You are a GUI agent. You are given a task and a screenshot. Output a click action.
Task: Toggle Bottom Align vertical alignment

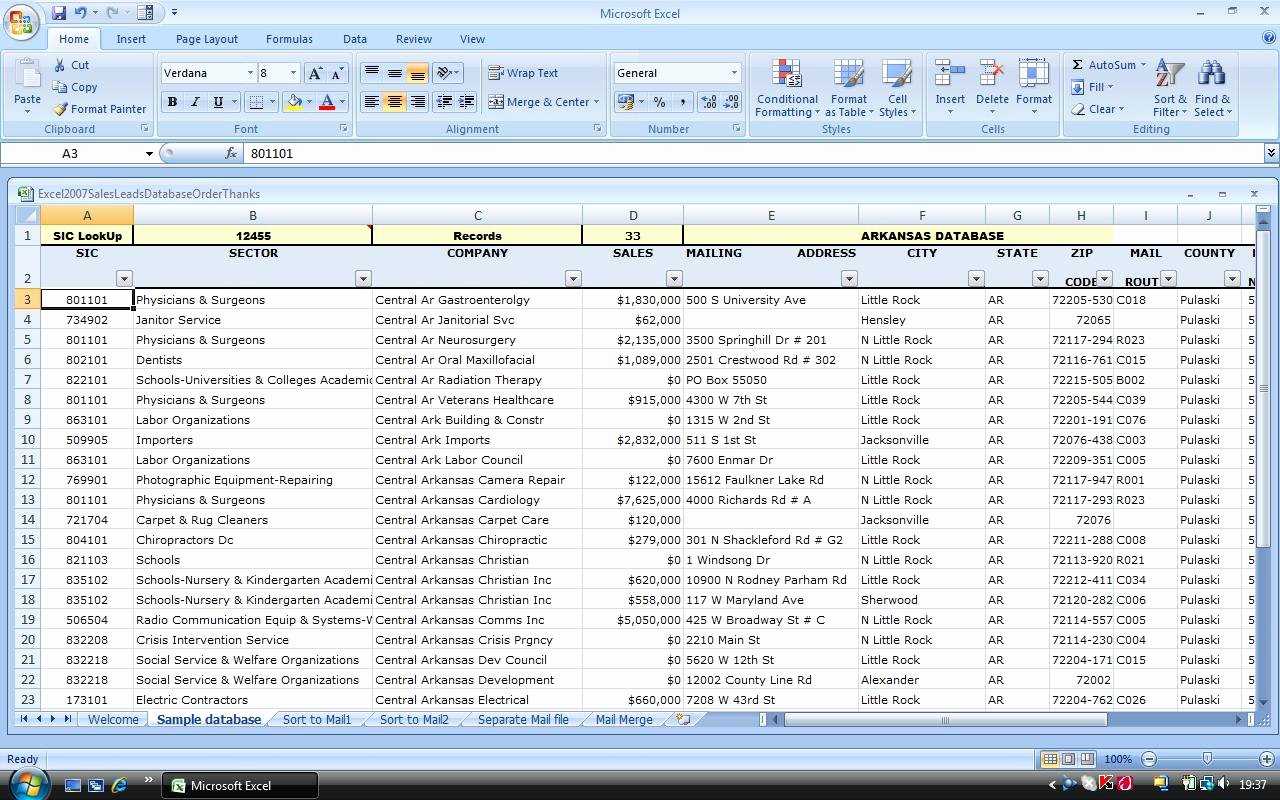417,73
